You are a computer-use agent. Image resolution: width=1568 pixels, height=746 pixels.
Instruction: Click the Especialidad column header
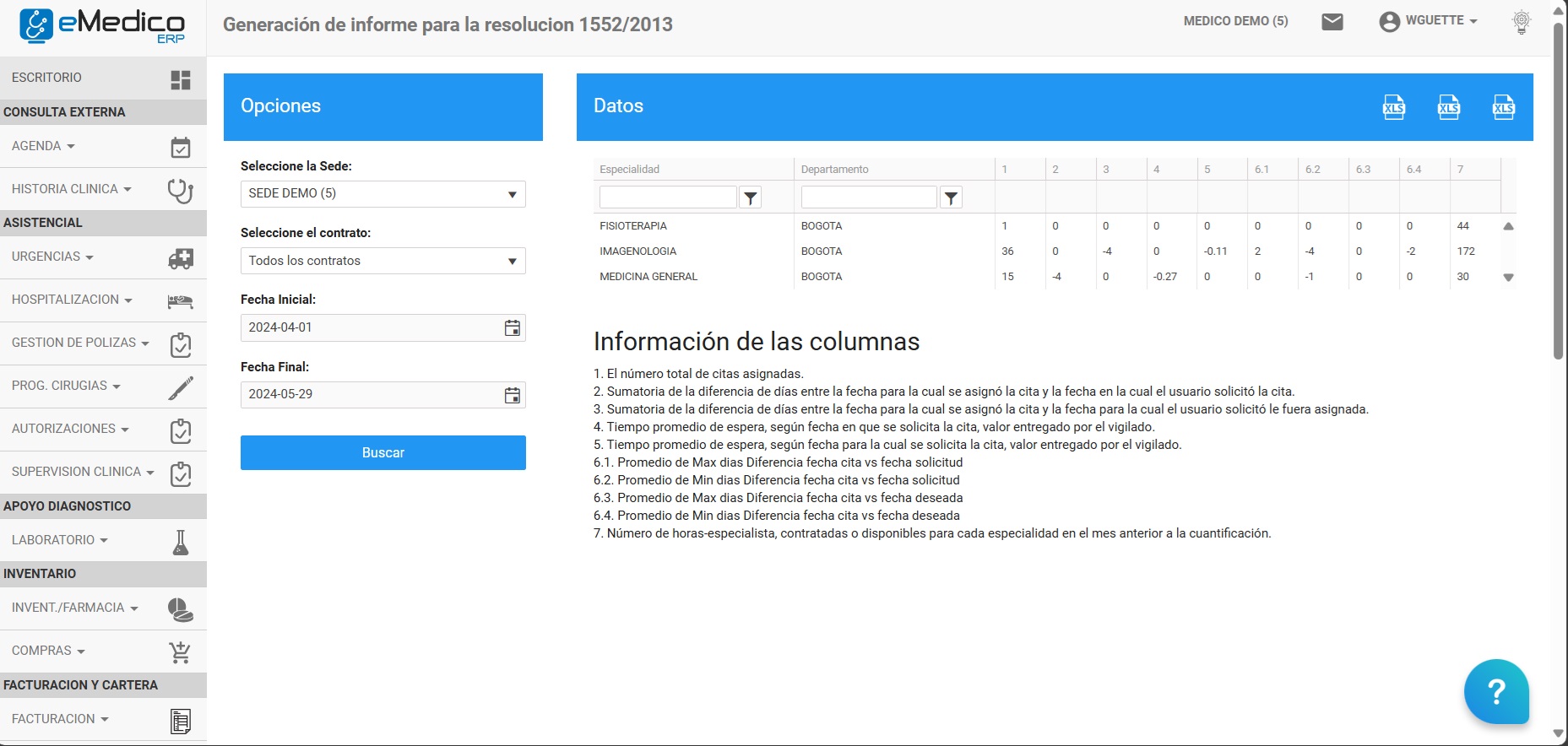(693, 169)
